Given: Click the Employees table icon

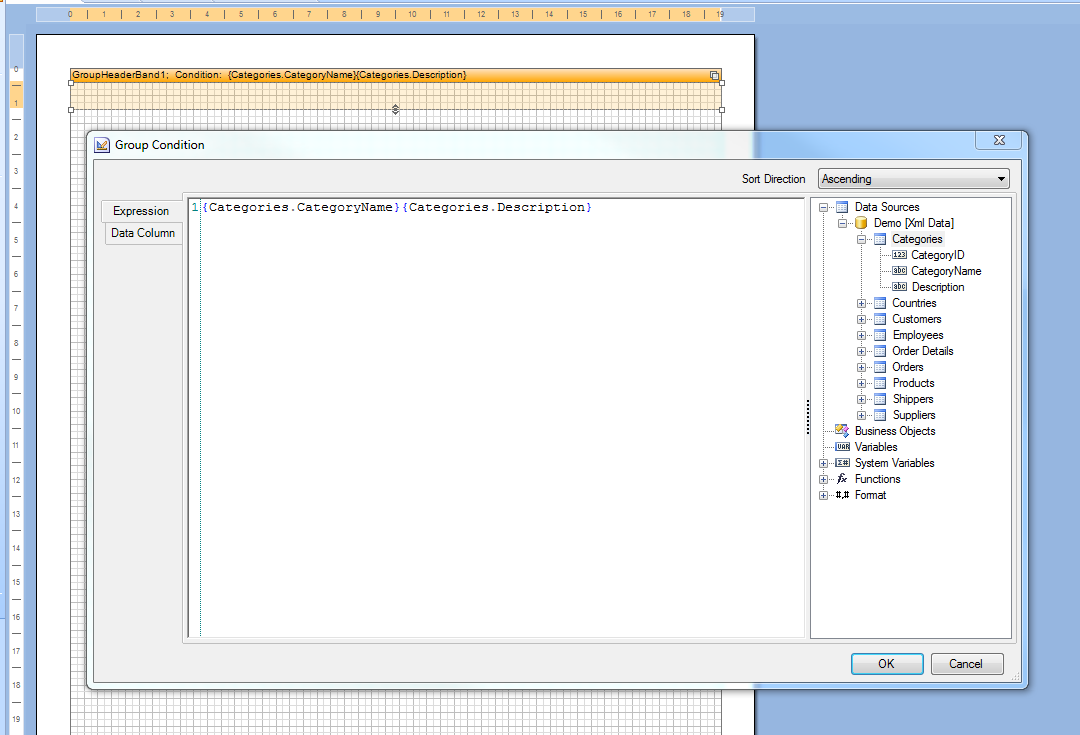Looking at the screenshot, I should 880,335.
